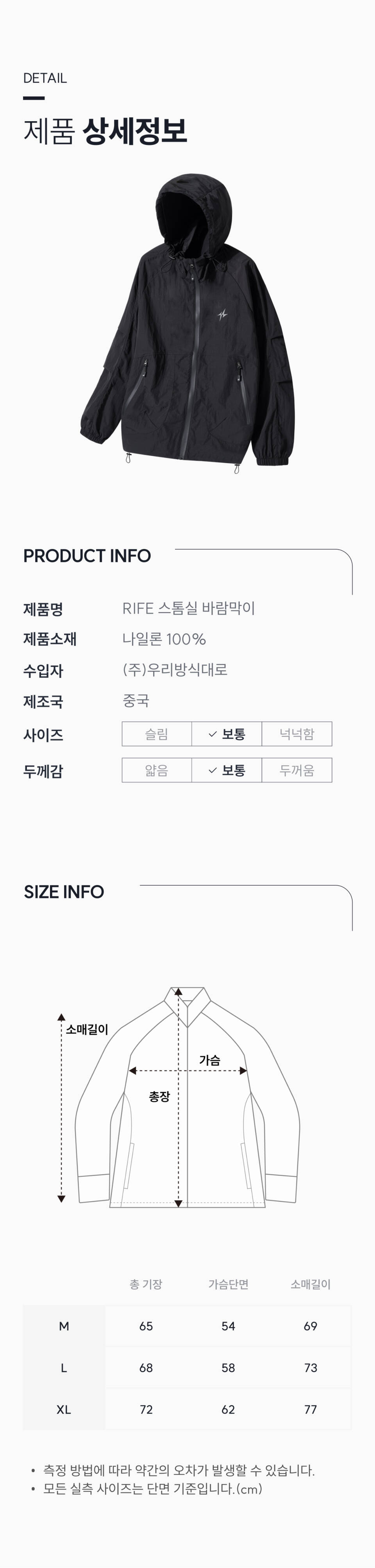The height and width of the screenshot is (1568, 375).
Task: Select the L size row label
Action: [x=64, y=1368]
